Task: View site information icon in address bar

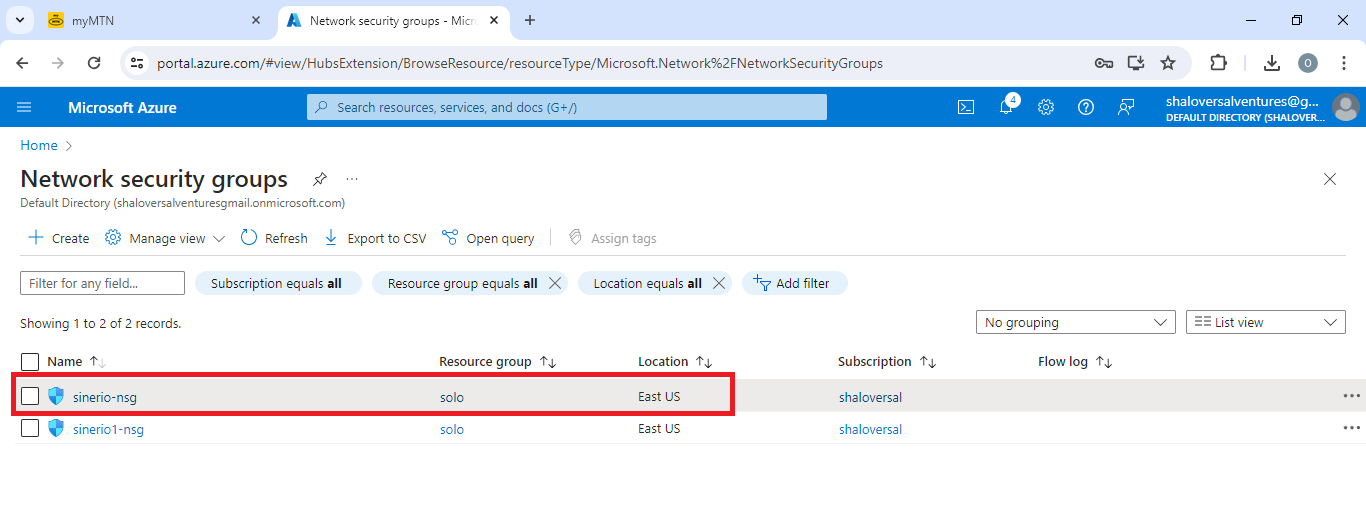Action: (x=138, y=63)
